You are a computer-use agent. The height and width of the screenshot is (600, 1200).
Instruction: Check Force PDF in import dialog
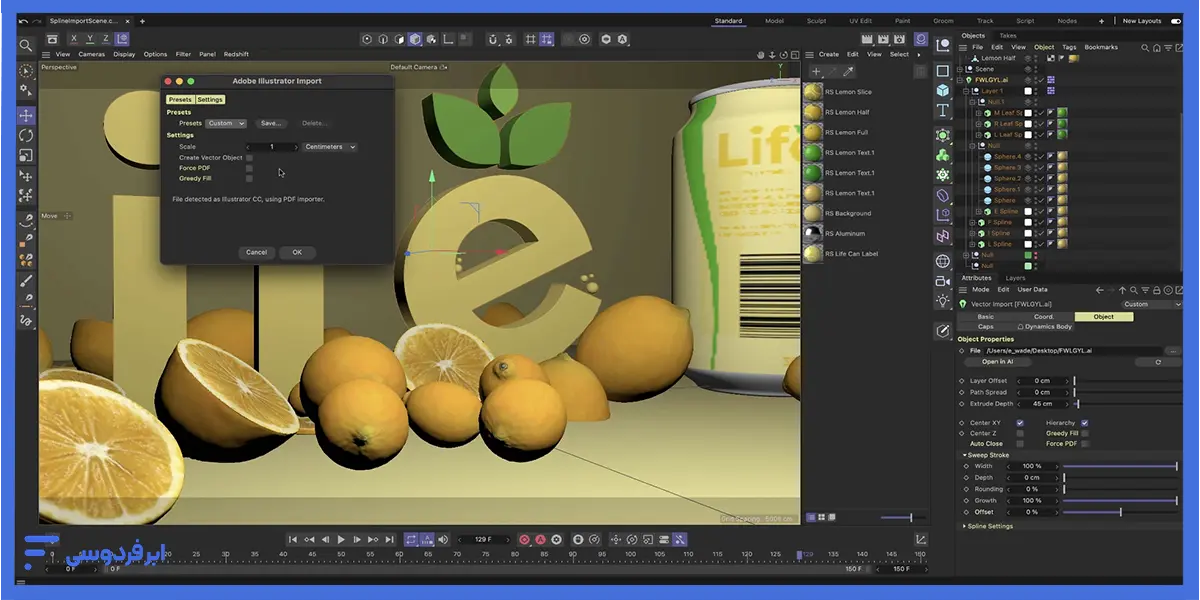tap(249, 168)
